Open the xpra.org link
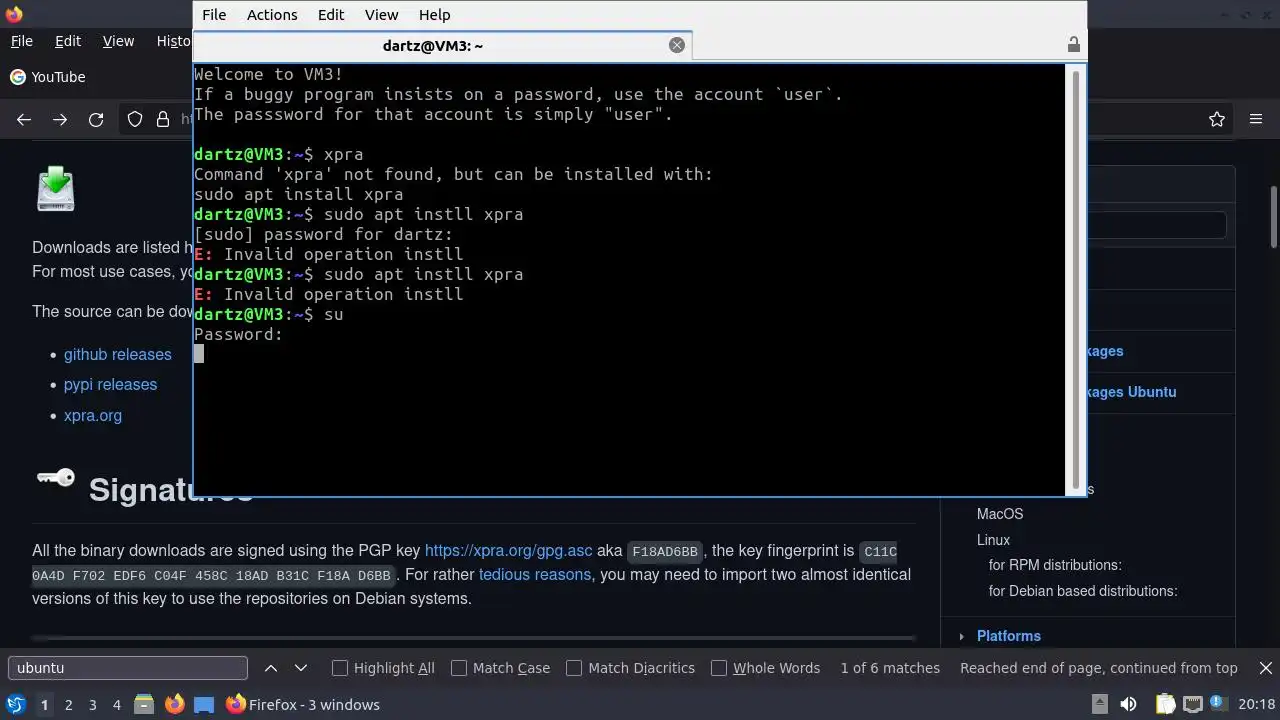Viewport: 1280px width, 720px height. pos(93,415)
